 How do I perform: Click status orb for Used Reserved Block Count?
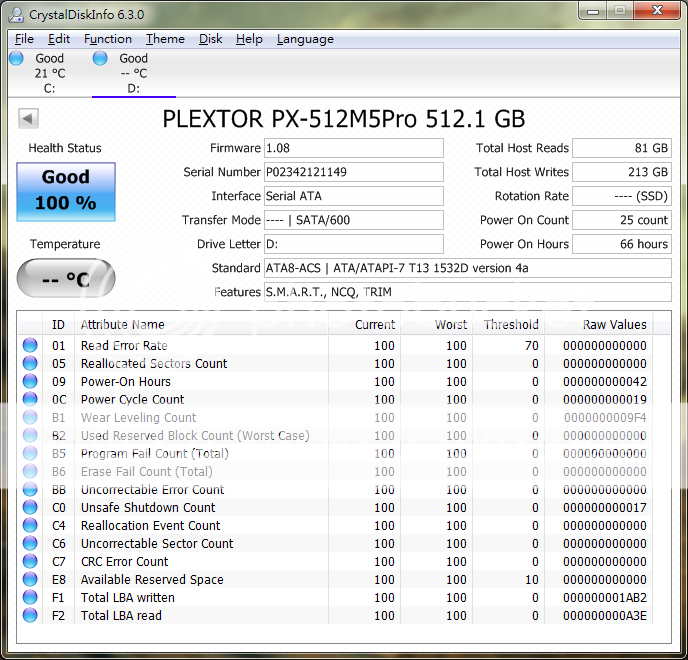click(30, 435)
